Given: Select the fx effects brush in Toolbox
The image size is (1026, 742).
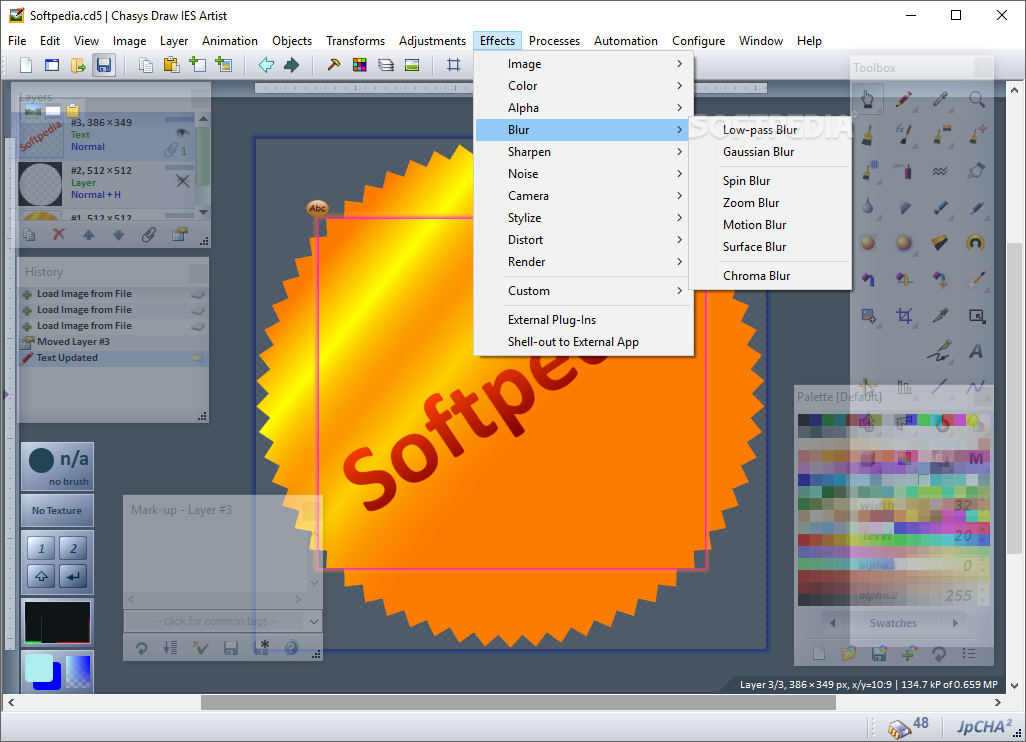Looking at the screenshot, I should (904, 135).
